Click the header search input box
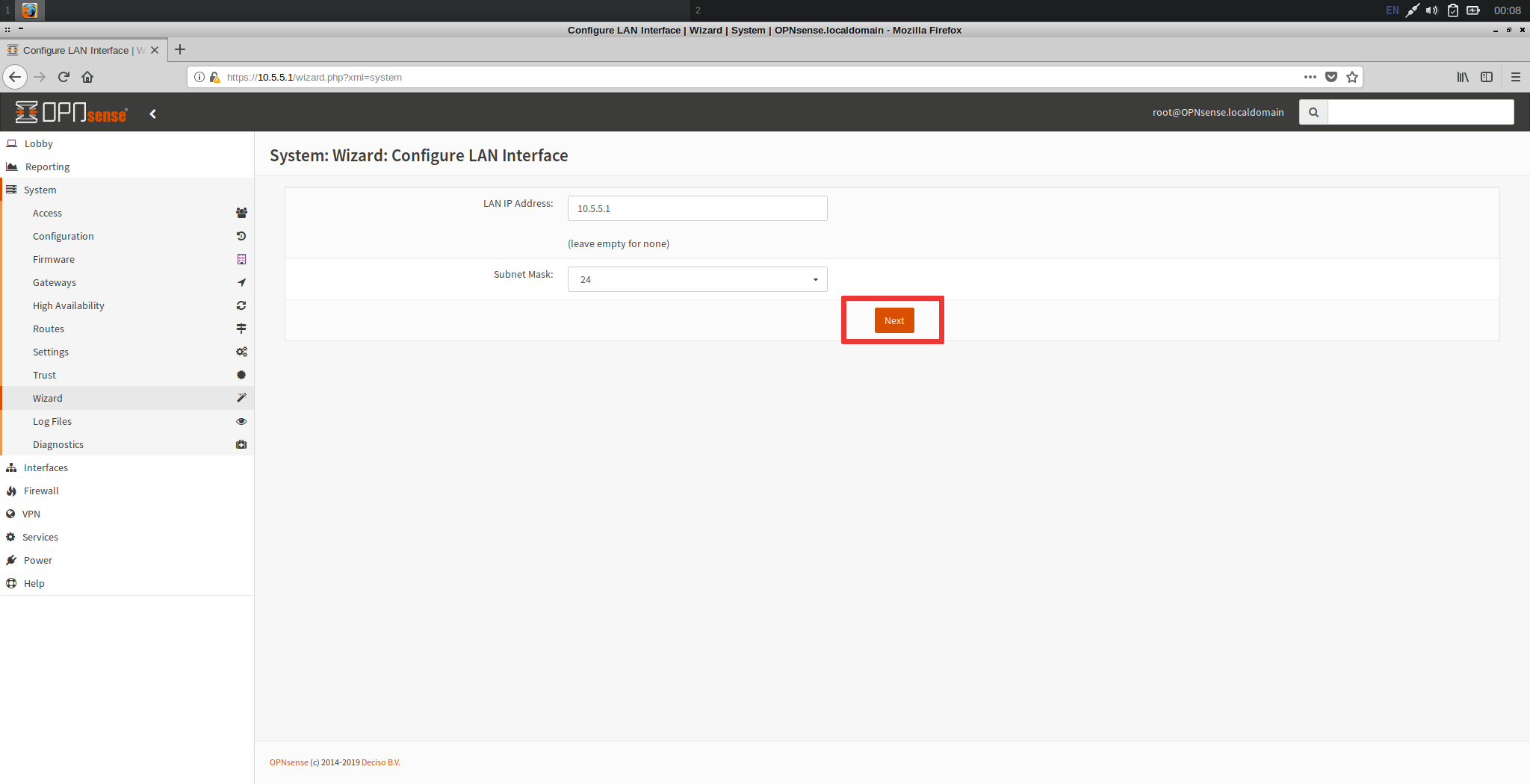 click(1421, 112)
